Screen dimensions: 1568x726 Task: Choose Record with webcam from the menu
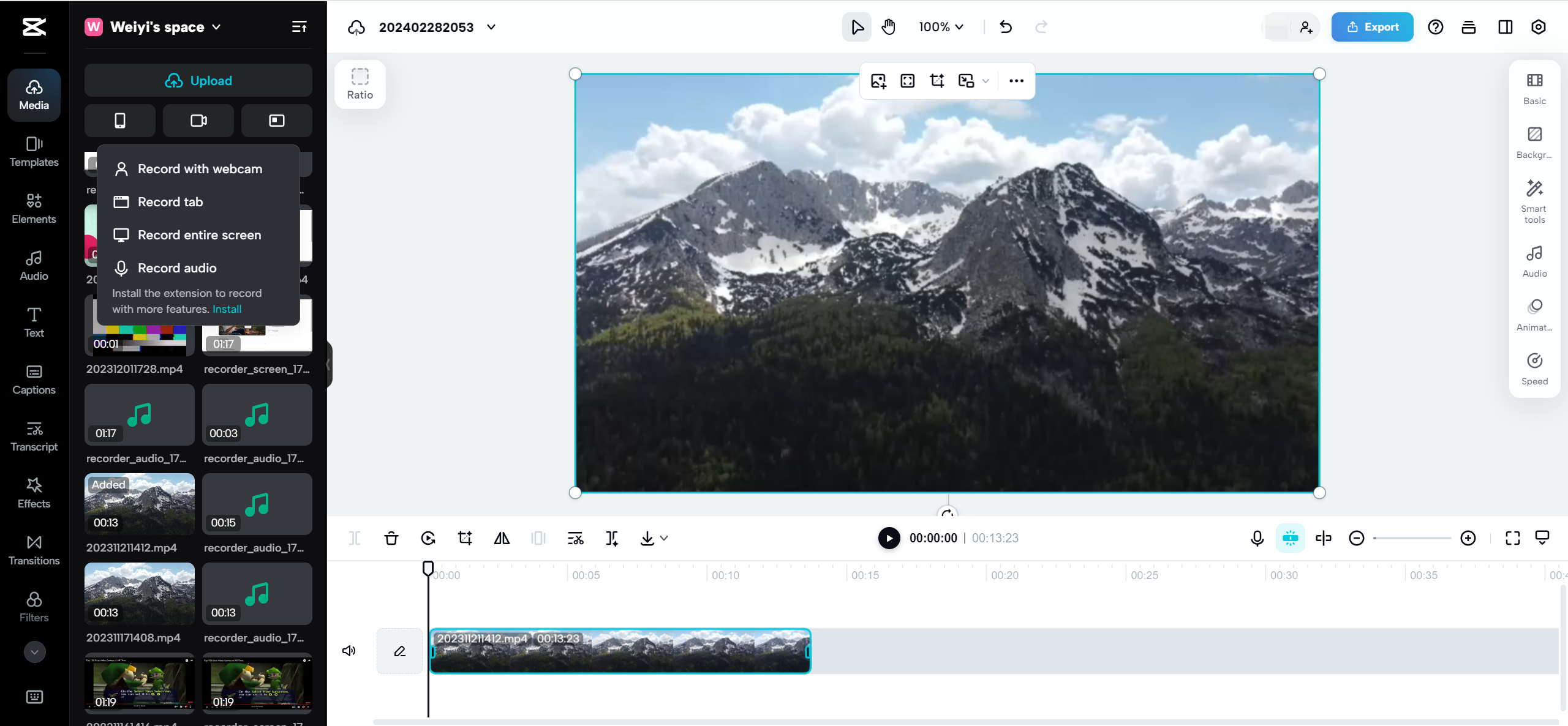tap(199, 168)
